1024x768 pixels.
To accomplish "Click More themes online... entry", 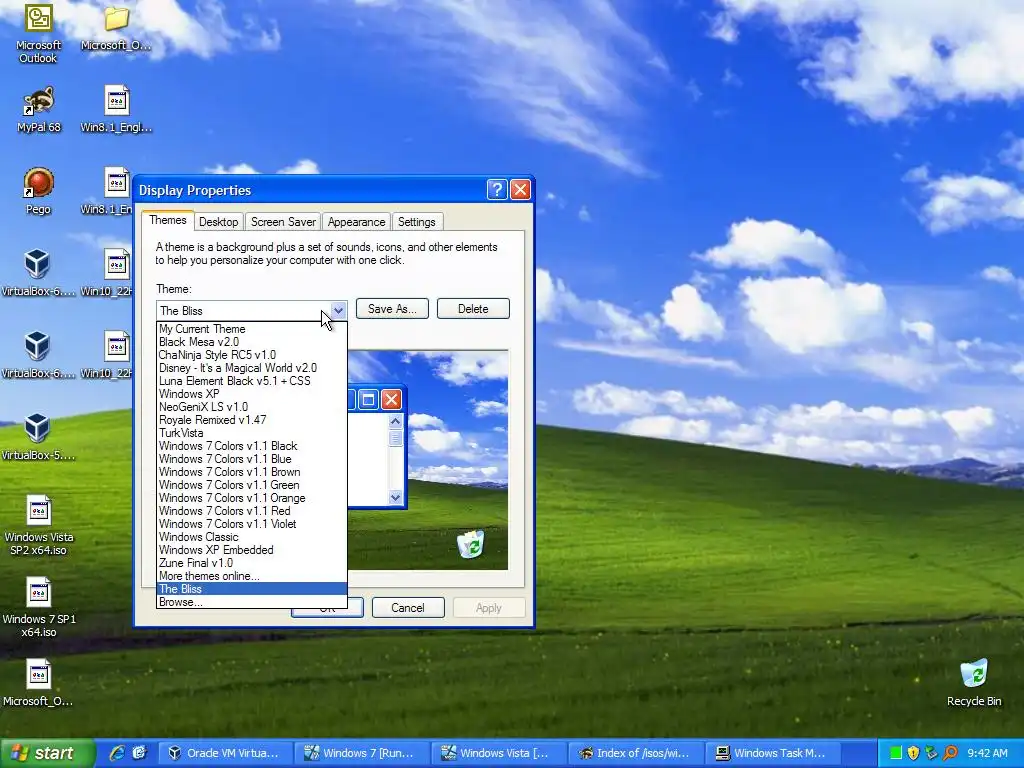I will coord(251,576).
